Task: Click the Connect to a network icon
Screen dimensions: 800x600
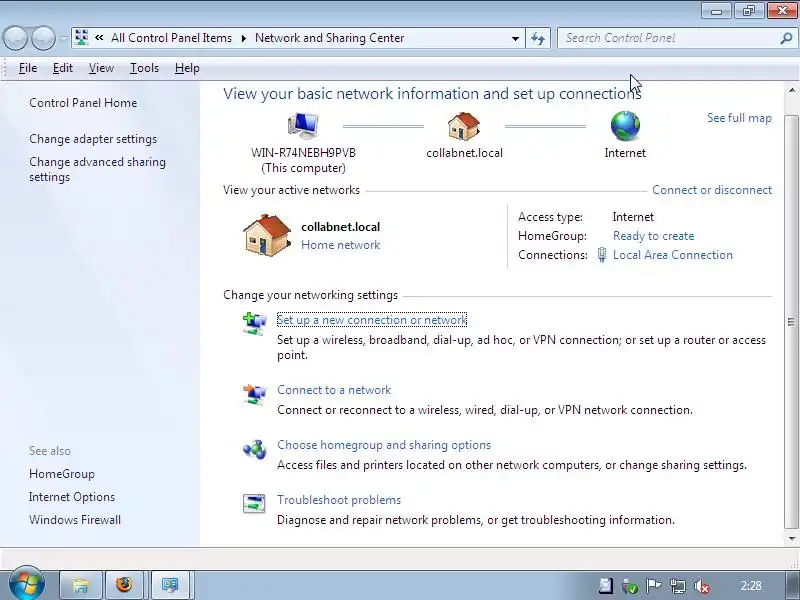Action: click(254, 394)
